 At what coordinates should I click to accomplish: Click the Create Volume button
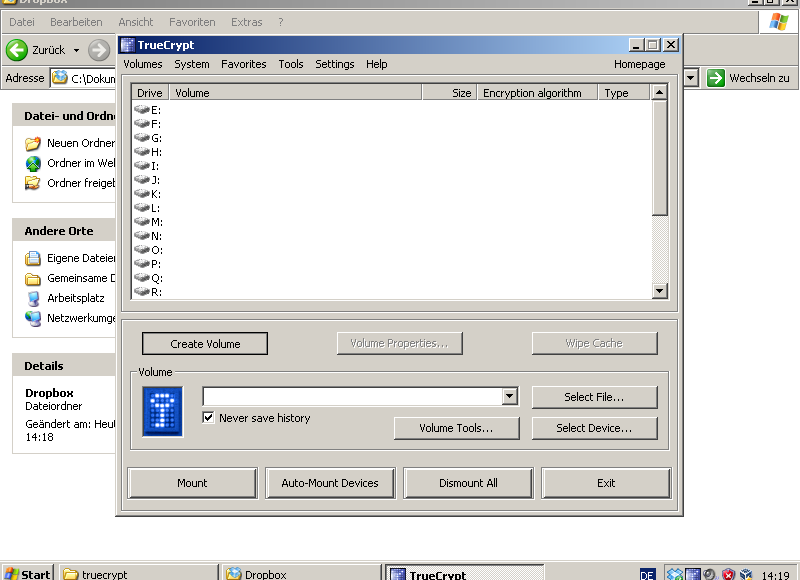pos(205,344)
